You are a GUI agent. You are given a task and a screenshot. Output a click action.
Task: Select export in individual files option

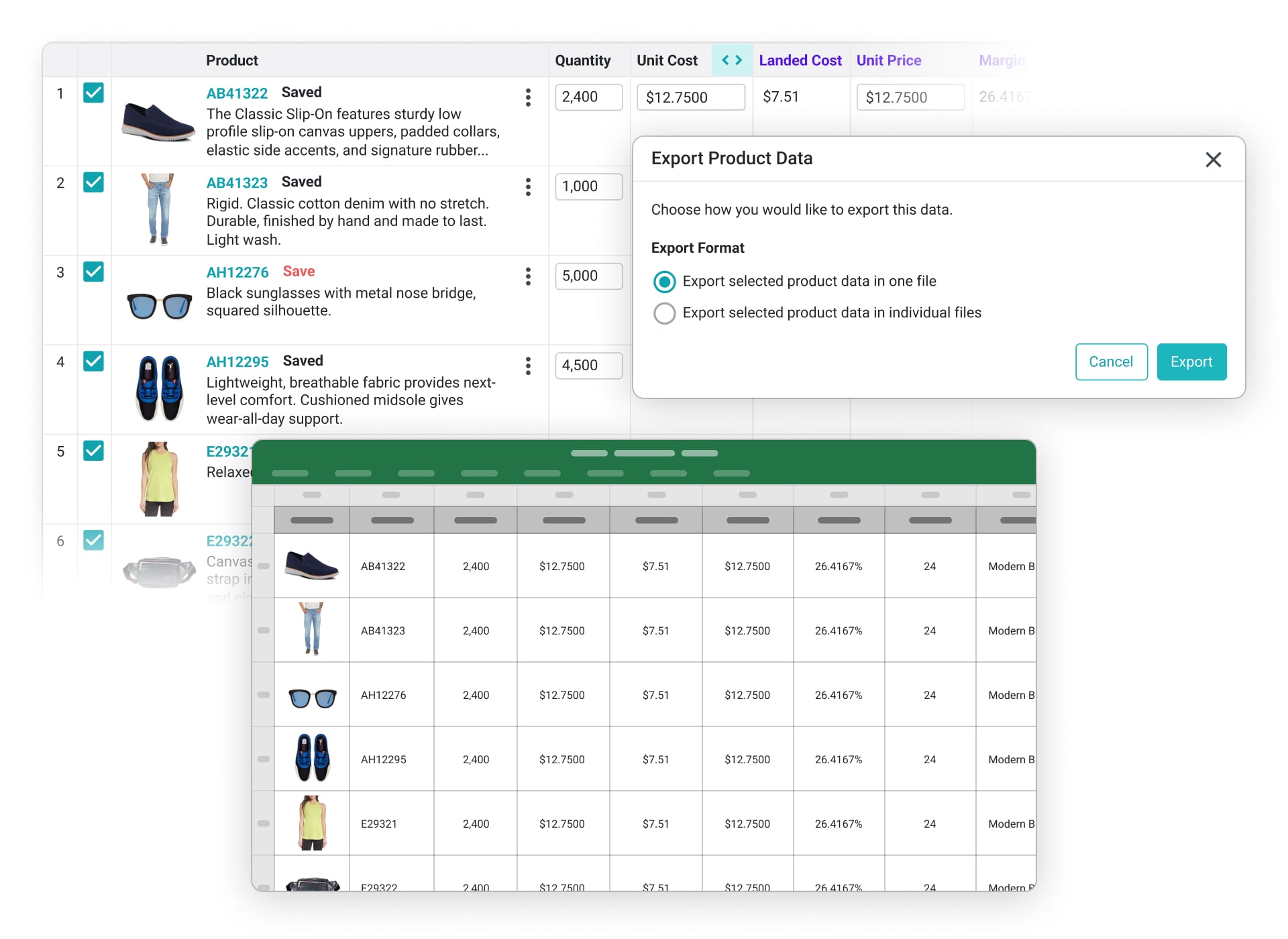pos(664,313)
